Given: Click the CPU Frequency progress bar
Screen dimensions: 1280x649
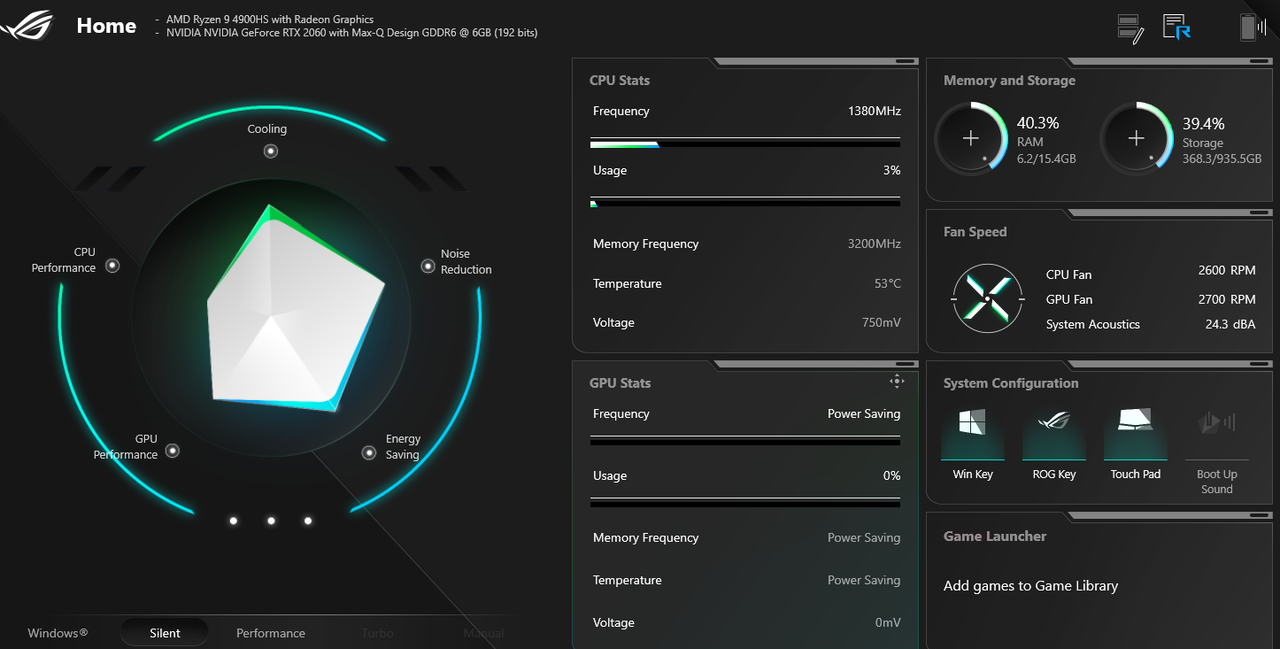Looking at the screenshot, I should click(x=745, y=144).
